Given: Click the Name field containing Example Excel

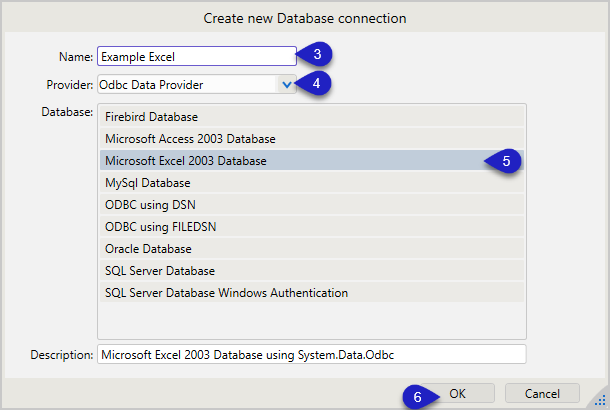Looking at the screenshot, I should (196, 56).
